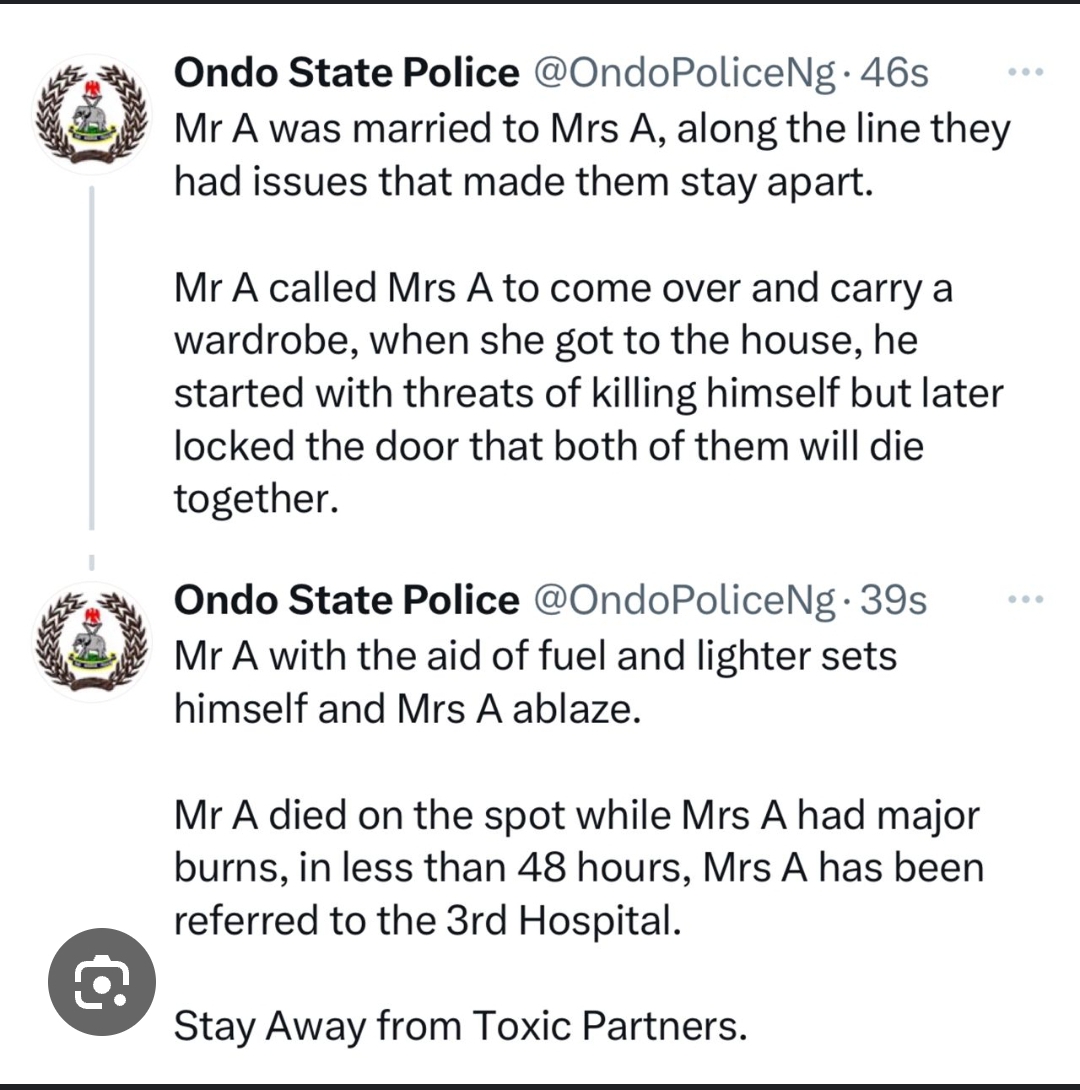Open the first tweet's police crest avatar
Viewport: 1080px width, 1090px height.
92,113
